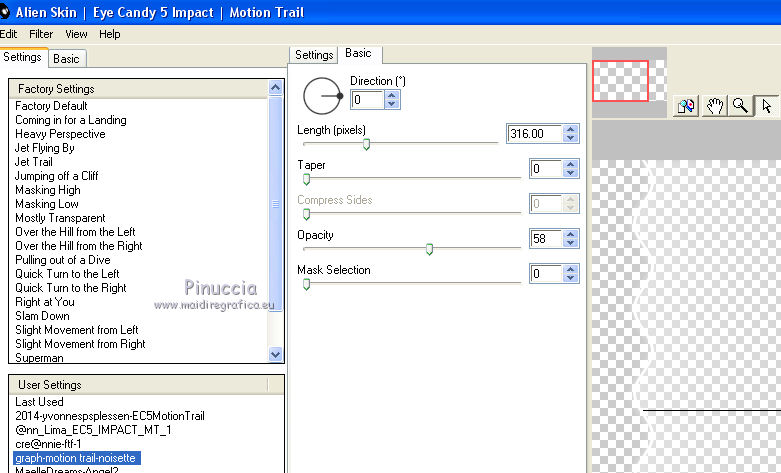Screen dimensions: 781x473
Task: Select the Jet Flying By preset
Action: click(45, 148)
